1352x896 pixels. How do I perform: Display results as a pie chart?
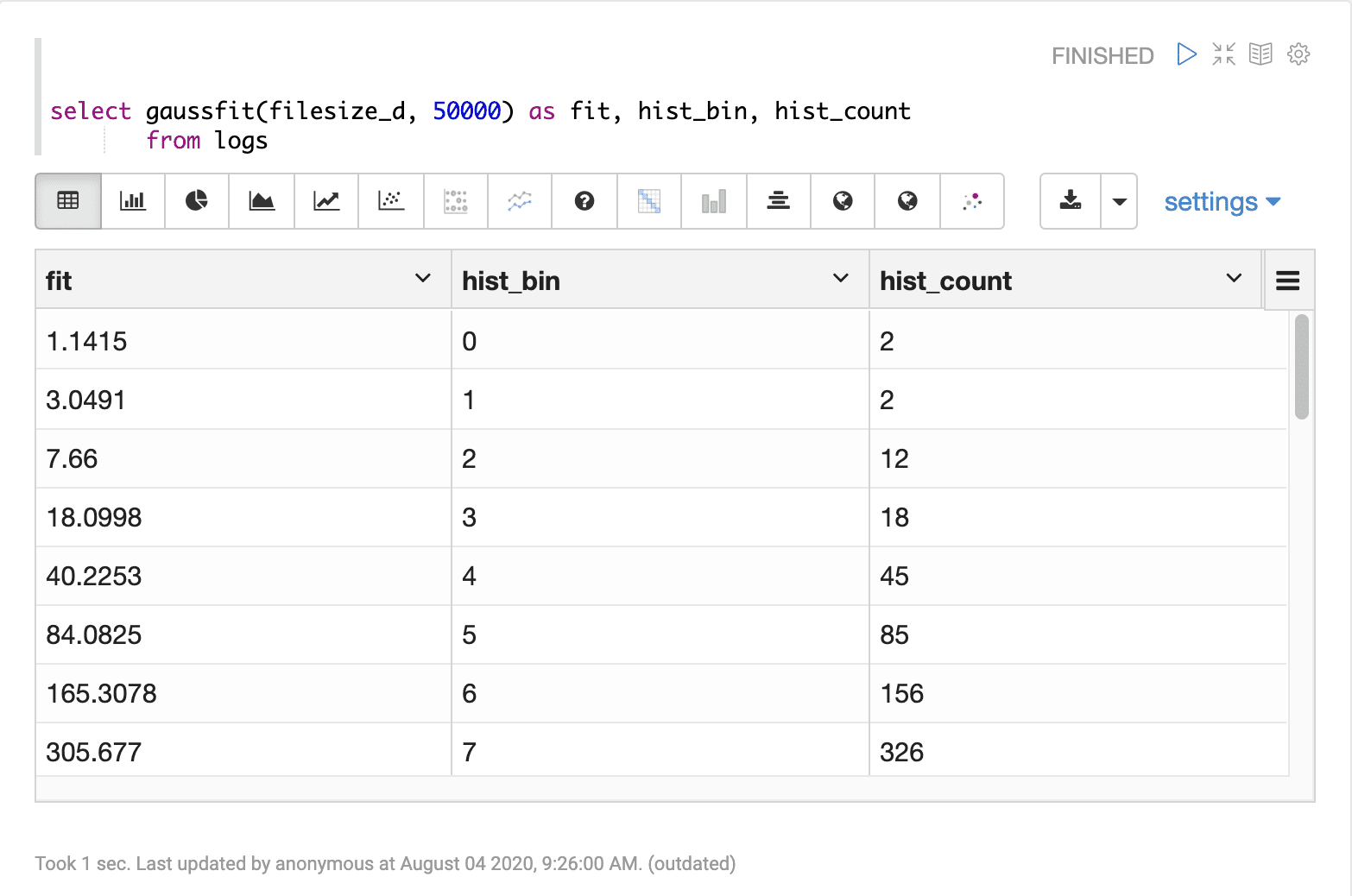click(x=197, y=201)
